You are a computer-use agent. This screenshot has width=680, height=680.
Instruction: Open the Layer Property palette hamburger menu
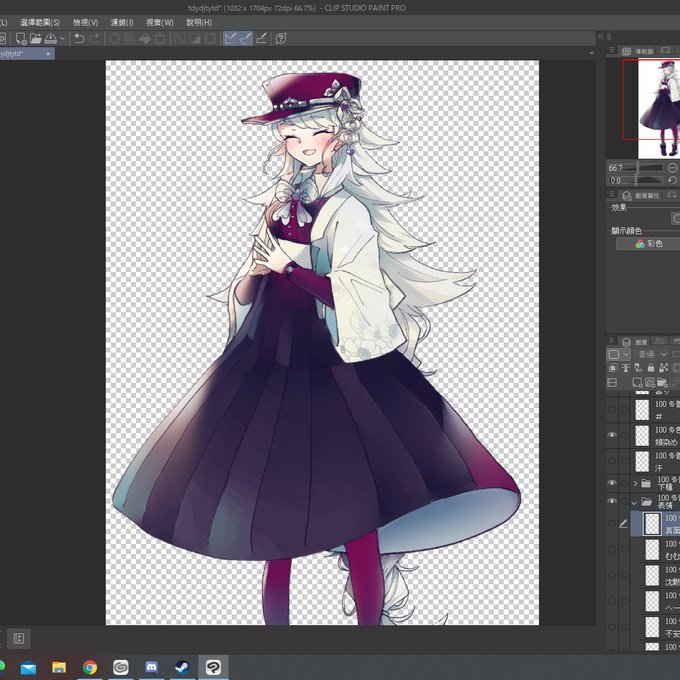(611, 194)
